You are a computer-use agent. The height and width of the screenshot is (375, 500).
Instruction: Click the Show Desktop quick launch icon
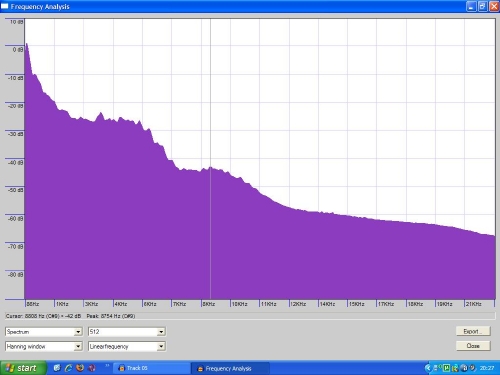click(x=57, y=368)
